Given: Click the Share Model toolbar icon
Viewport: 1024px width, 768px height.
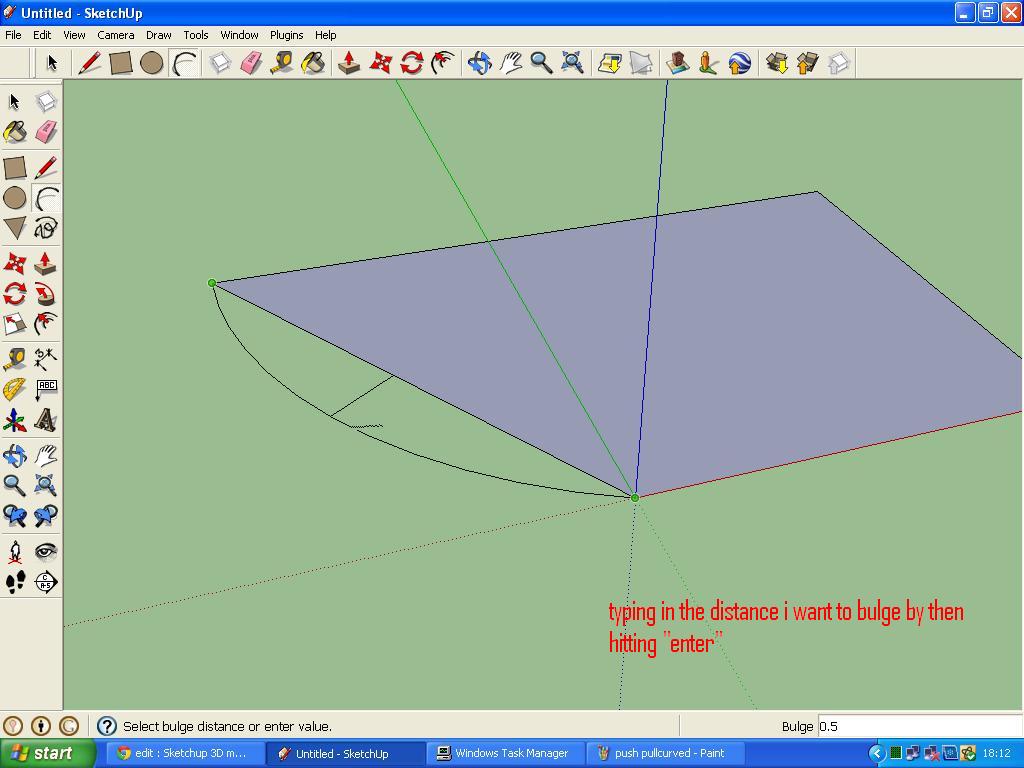Looking at the screenshot, I should pos(807,63).
